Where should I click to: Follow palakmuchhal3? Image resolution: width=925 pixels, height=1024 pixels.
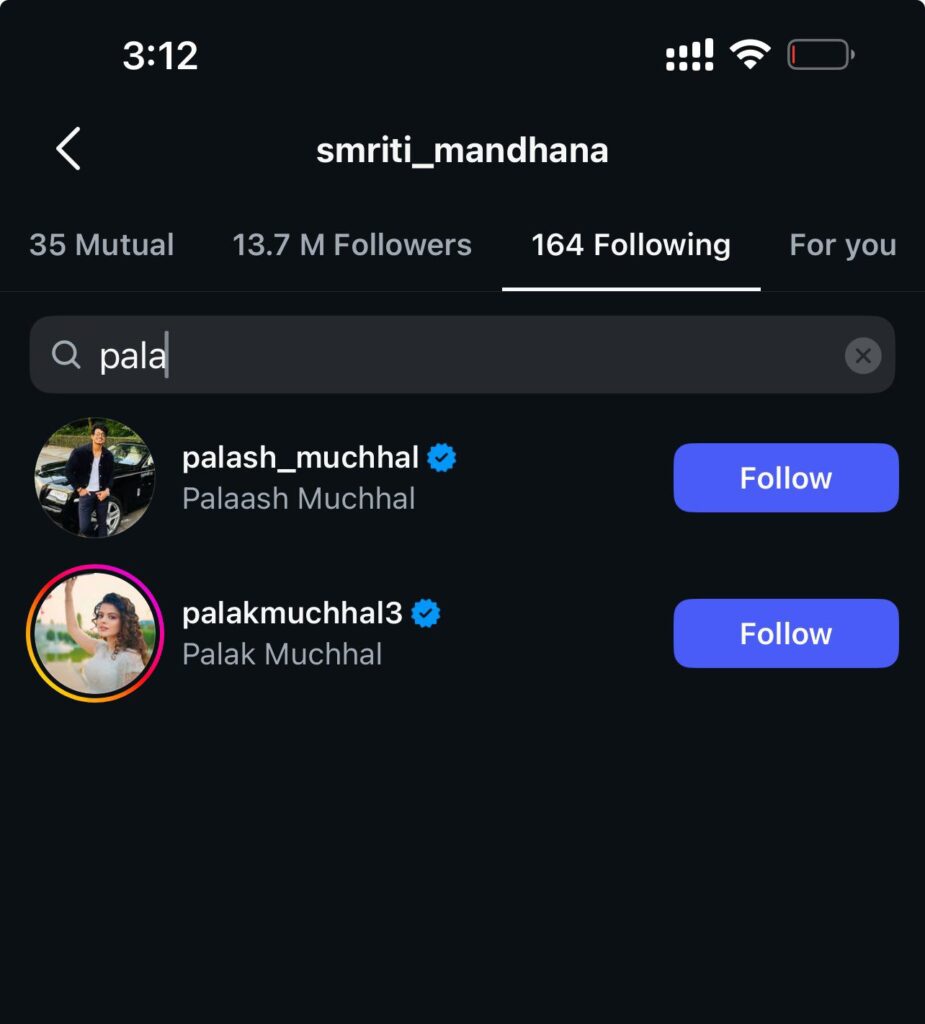pyautogui.click(x=786, y=633)
